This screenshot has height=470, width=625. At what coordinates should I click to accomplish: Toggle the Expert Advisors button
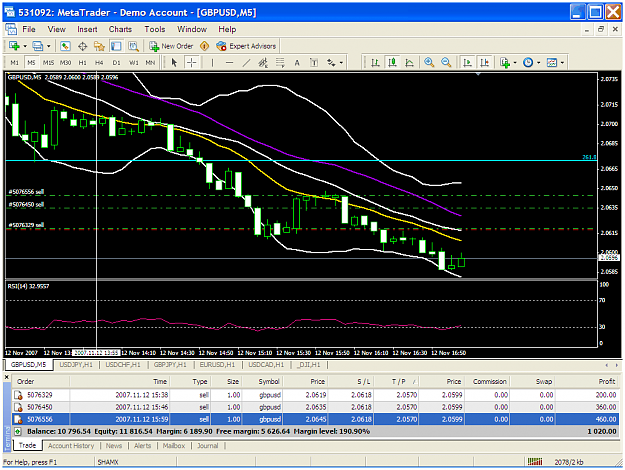(246, 46)
